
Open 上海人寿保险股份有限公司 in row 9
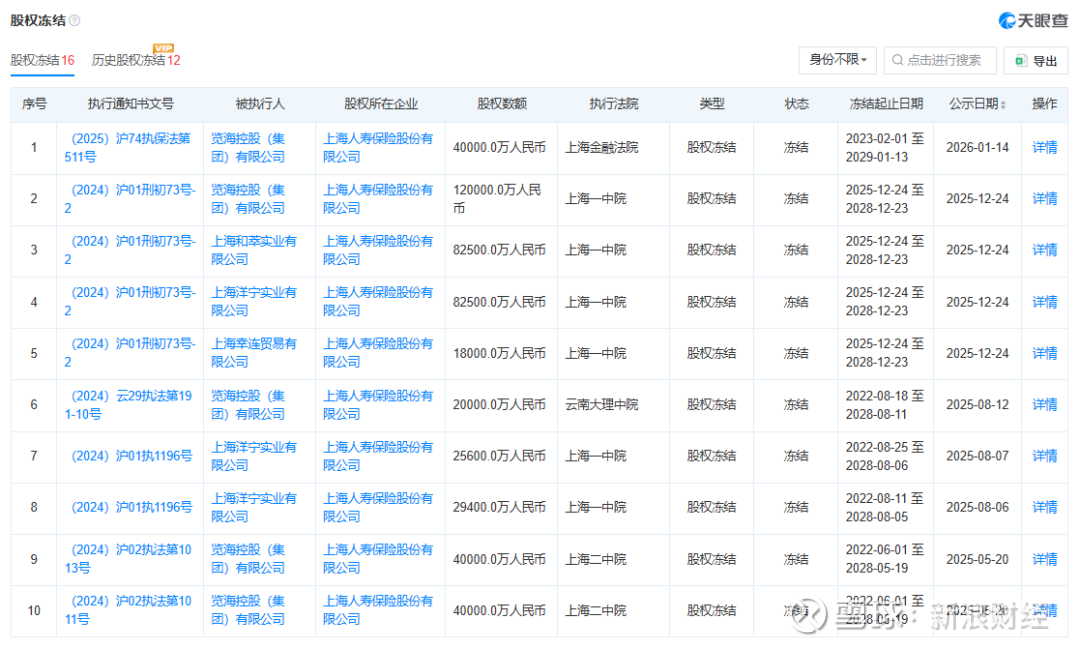coord(378,559)
